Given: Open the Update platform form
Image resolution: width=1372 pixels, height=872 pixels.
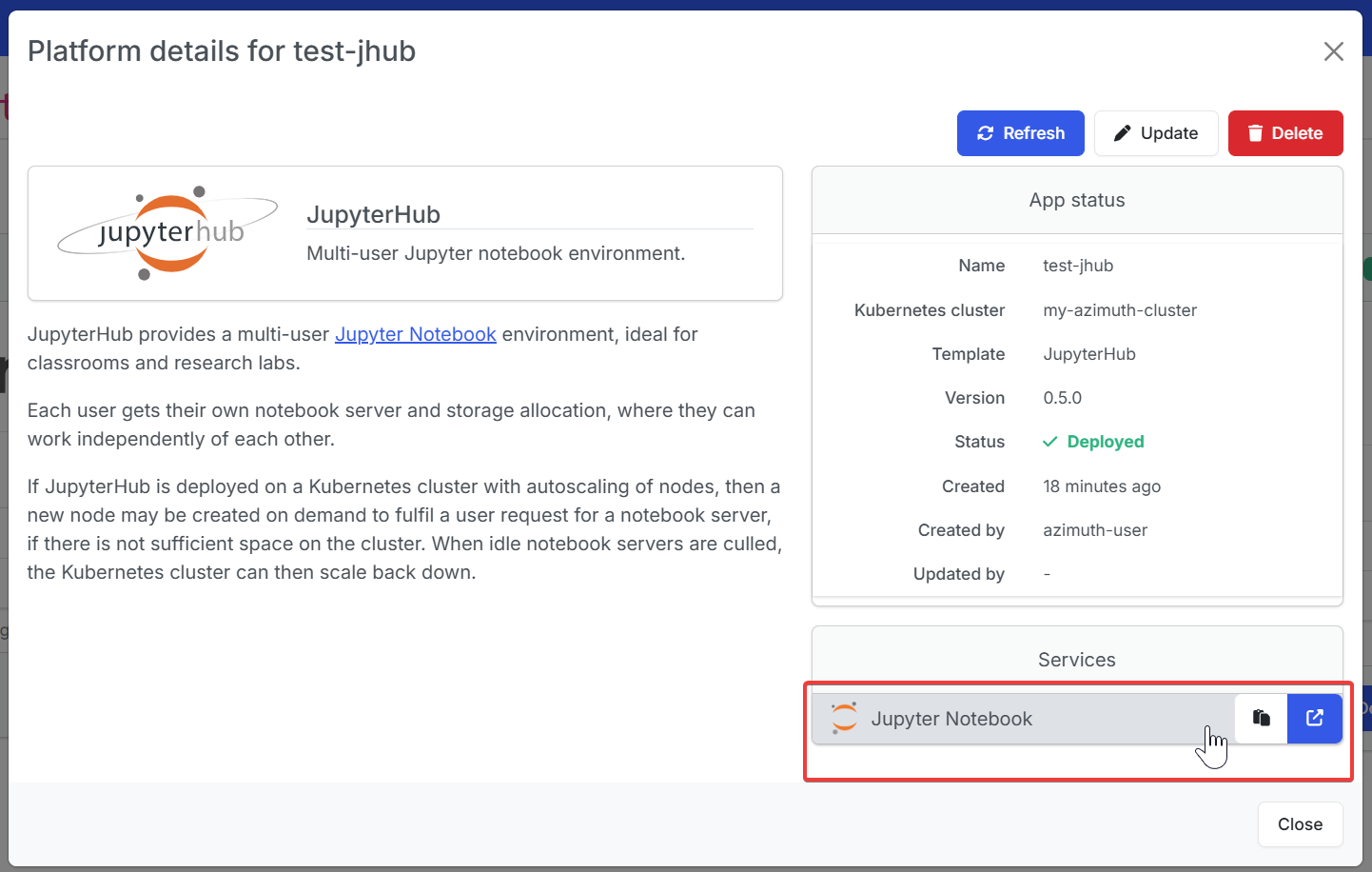Looking at the screenshot, I should pos(1156,133).
